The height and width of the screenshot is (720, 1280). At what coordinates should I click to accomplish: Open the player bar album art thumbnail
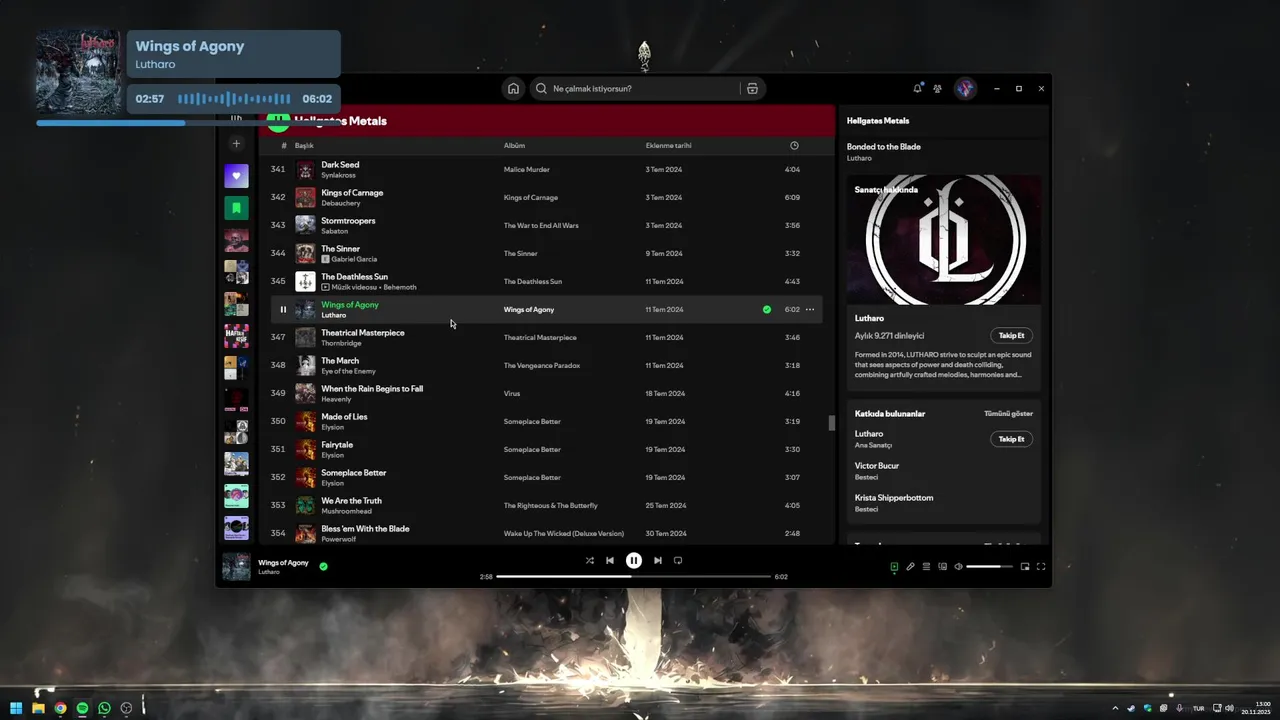click(x=236, y=567)
